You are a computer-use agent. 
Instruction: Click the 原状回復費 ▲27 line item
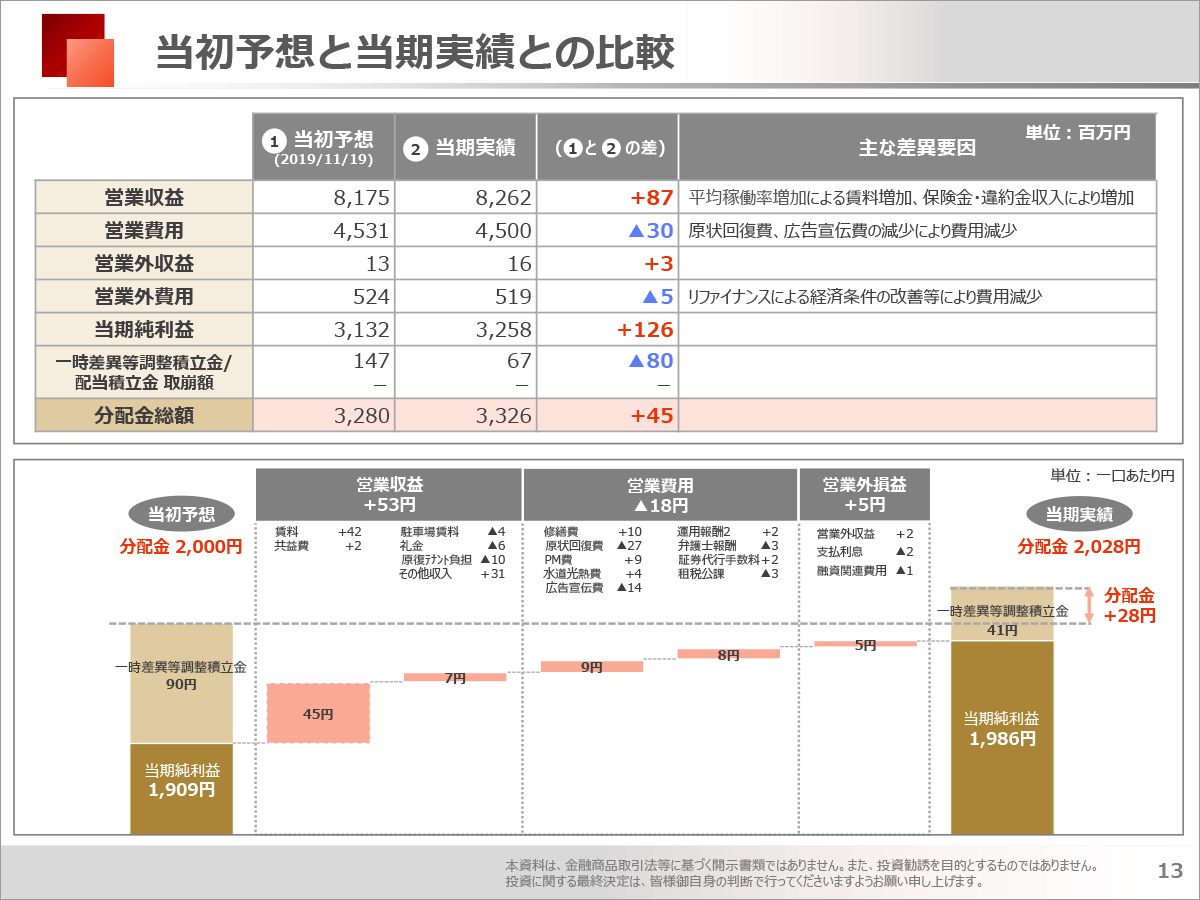point(593,546)
